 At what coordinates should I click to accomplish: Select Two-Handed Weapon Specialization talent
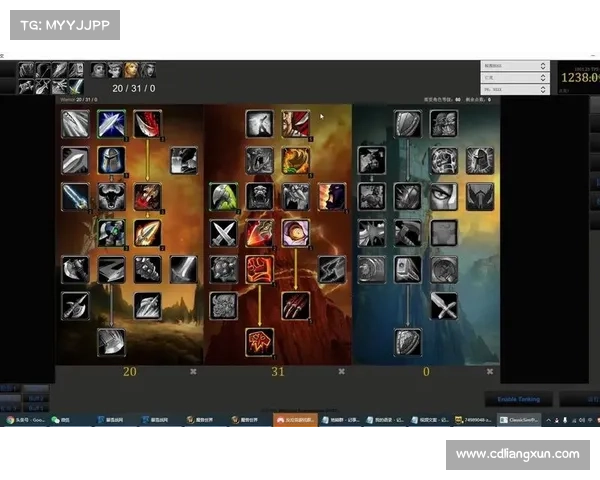pos(111,233)
